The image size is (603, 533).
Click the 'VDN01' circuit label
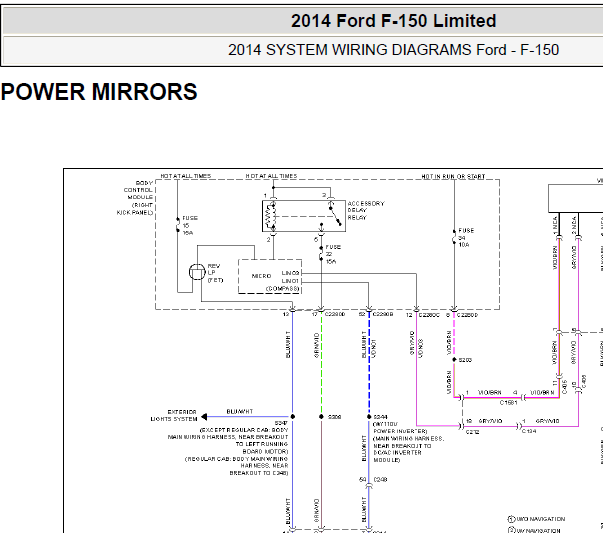[374, 348]
